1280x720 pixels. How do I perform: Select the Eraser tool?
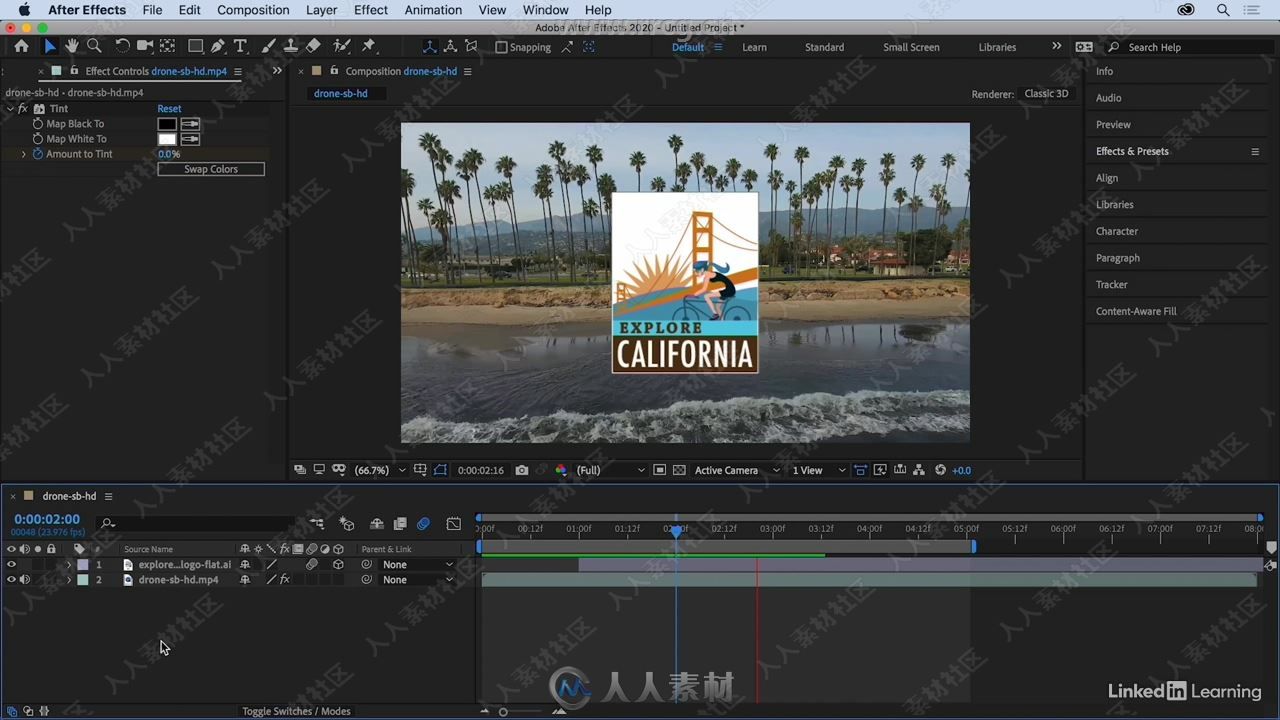tap(313, 46)
